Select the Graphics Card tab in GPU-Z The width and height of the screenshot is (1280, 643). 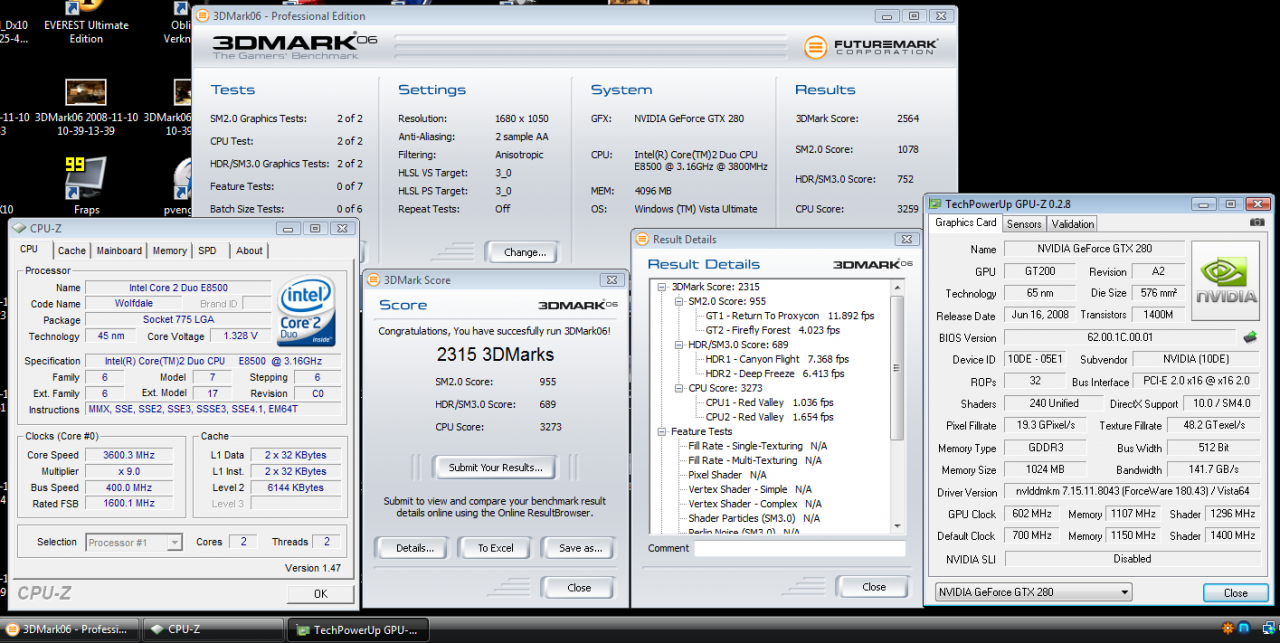[x=966, y=222]
